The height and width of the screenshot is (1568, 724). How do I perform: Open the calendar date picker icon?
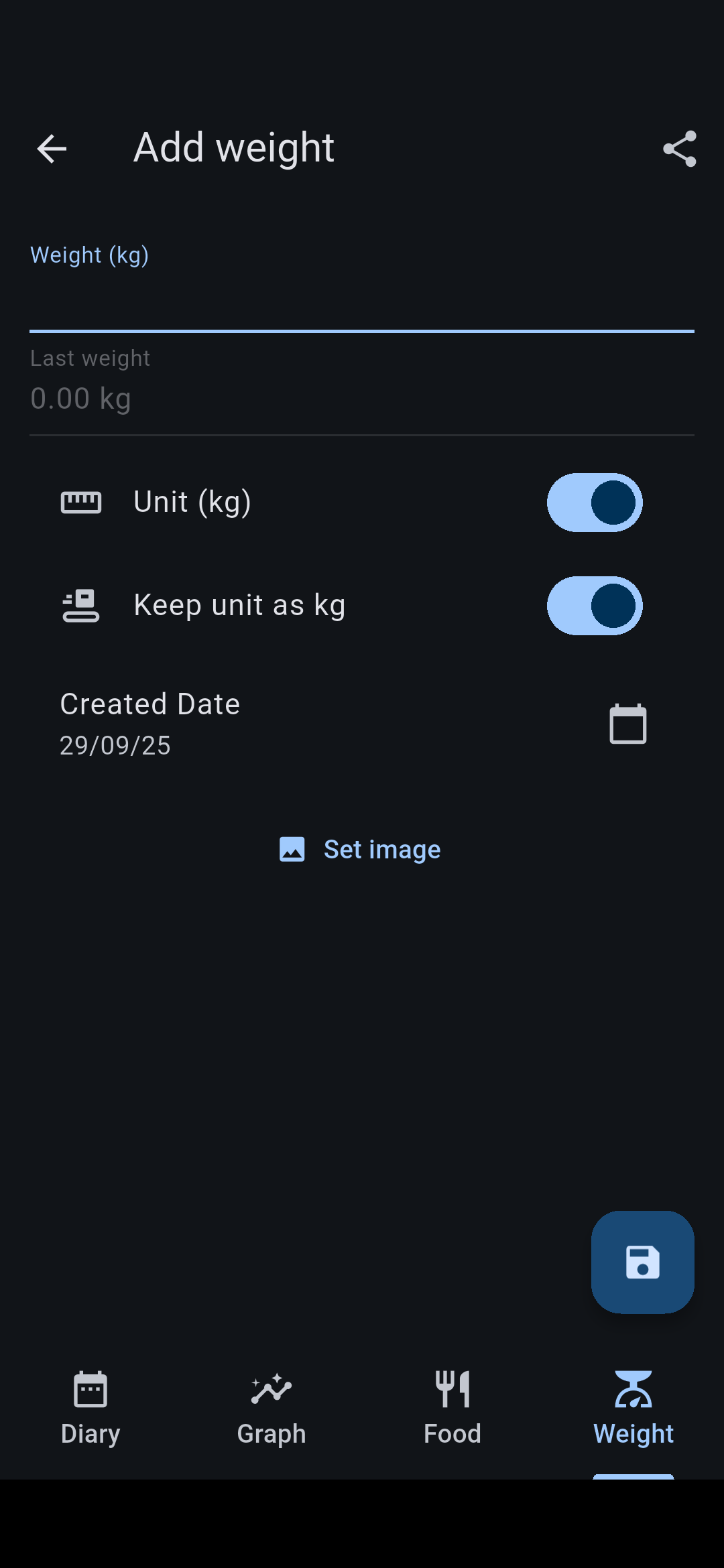coord(627,724)
